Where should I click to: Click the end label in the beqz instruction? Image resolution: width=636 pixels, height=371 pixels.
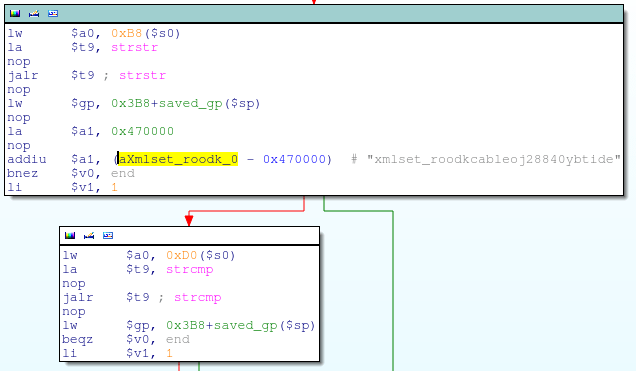(x=178, y=339)
